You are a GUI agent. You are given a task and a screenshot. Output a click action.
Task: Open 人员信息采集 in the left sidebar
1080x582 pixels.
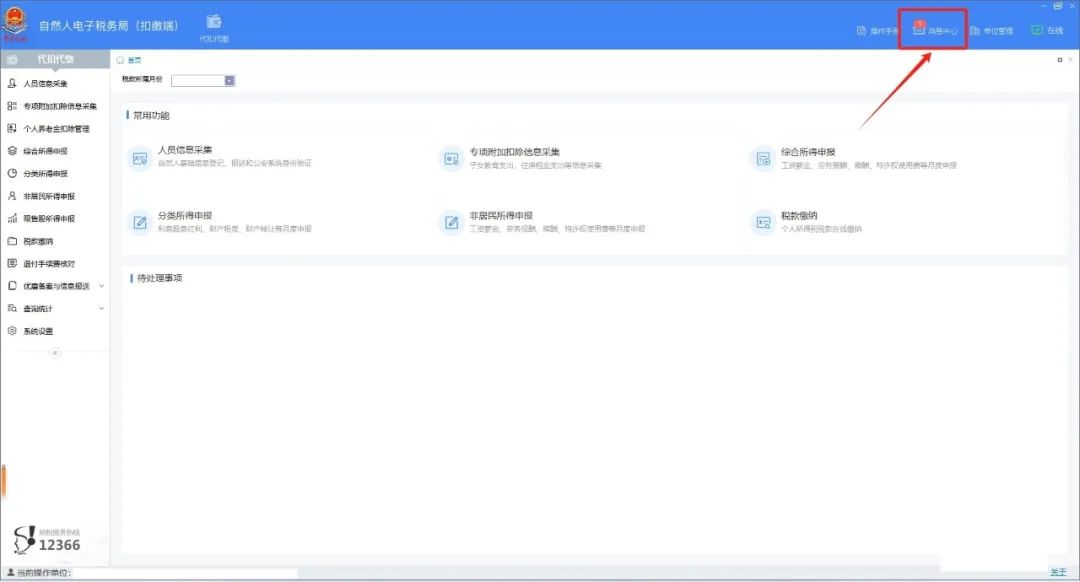(45, 83)
